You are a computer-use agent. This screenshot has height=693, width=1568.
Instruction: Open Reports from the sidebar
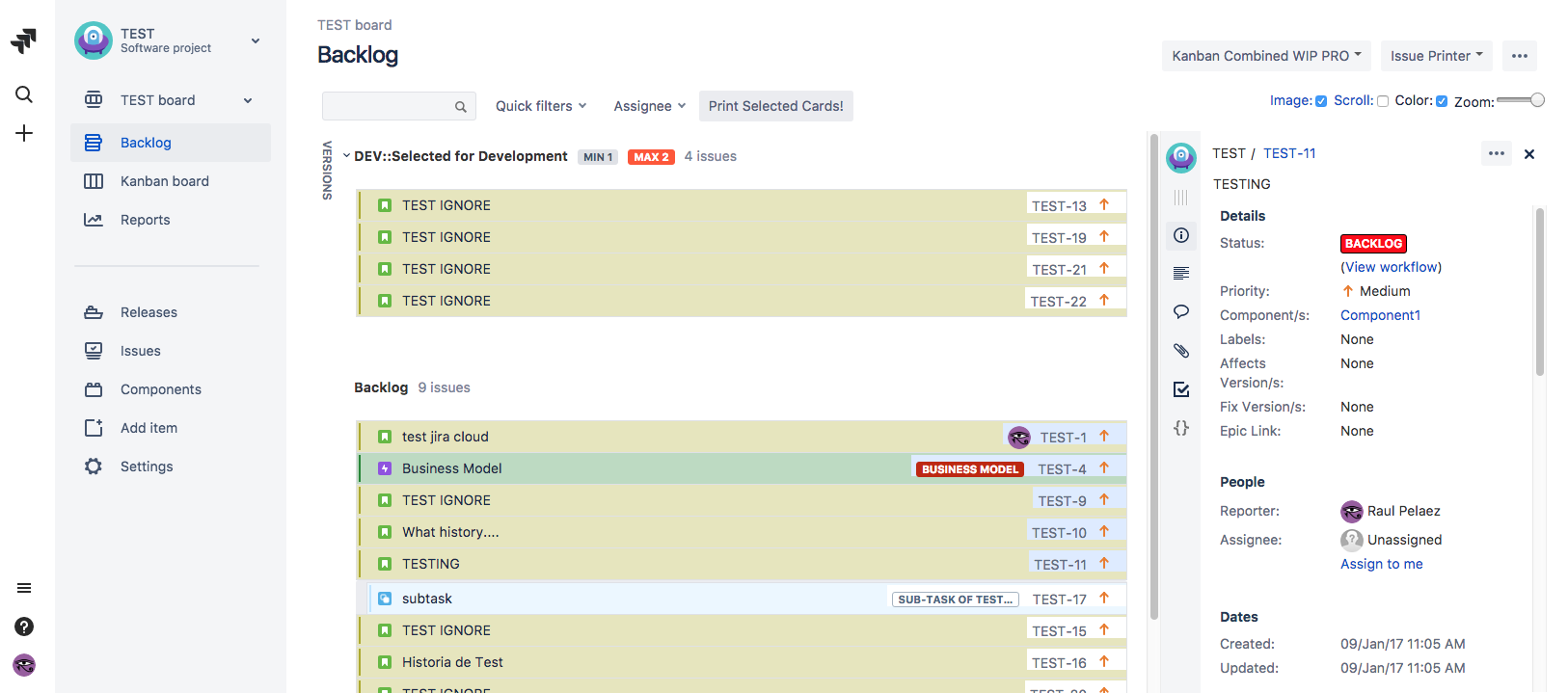click(x=145, y=220)
